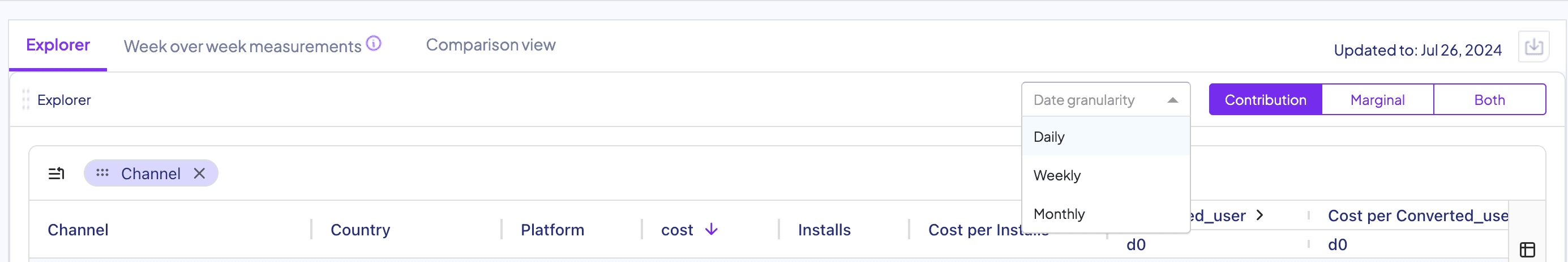This screenshot has width=1568, height=262.
Task: Select Contribution view toggle
Action: (1265, 100)
